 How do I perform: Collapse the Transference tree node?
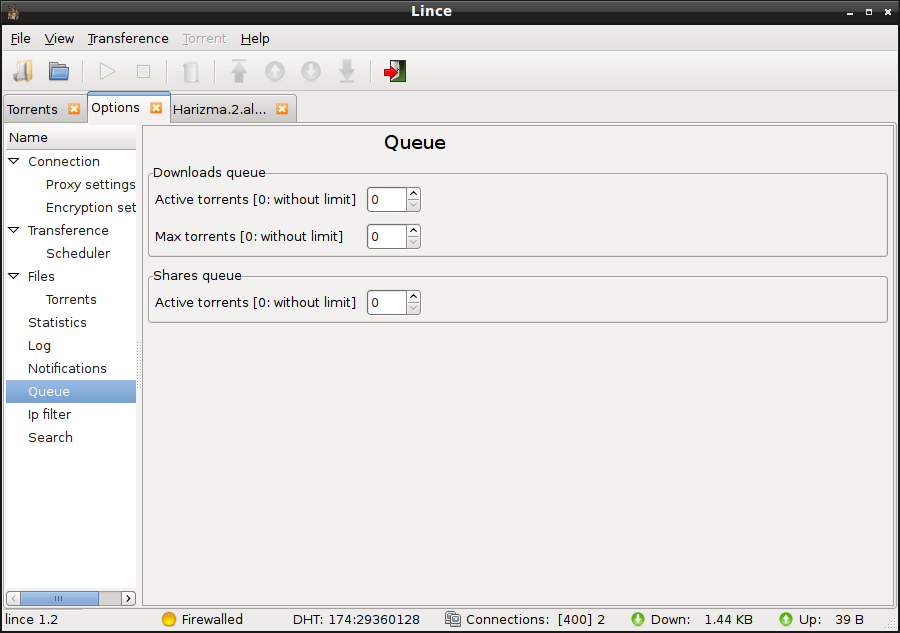[x=14, y=230]
